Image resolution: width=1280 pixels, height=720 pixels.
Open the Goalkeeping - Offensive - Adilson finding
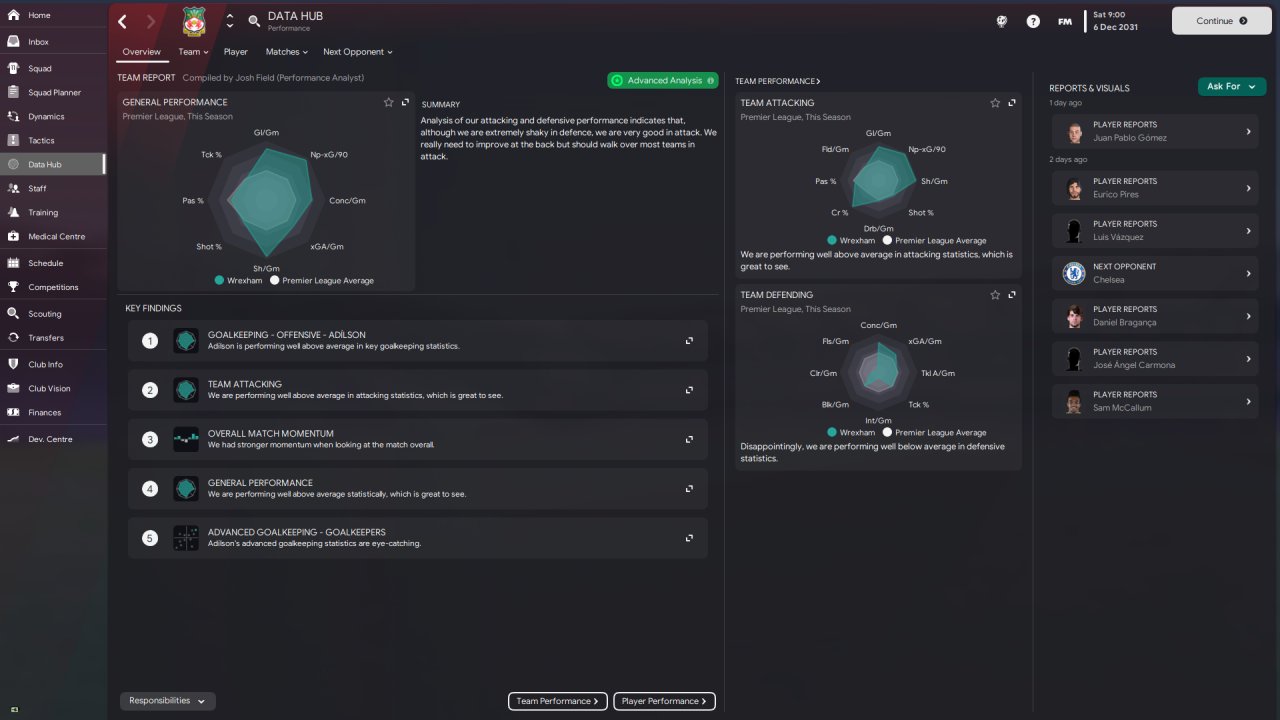tap(418, 341)
